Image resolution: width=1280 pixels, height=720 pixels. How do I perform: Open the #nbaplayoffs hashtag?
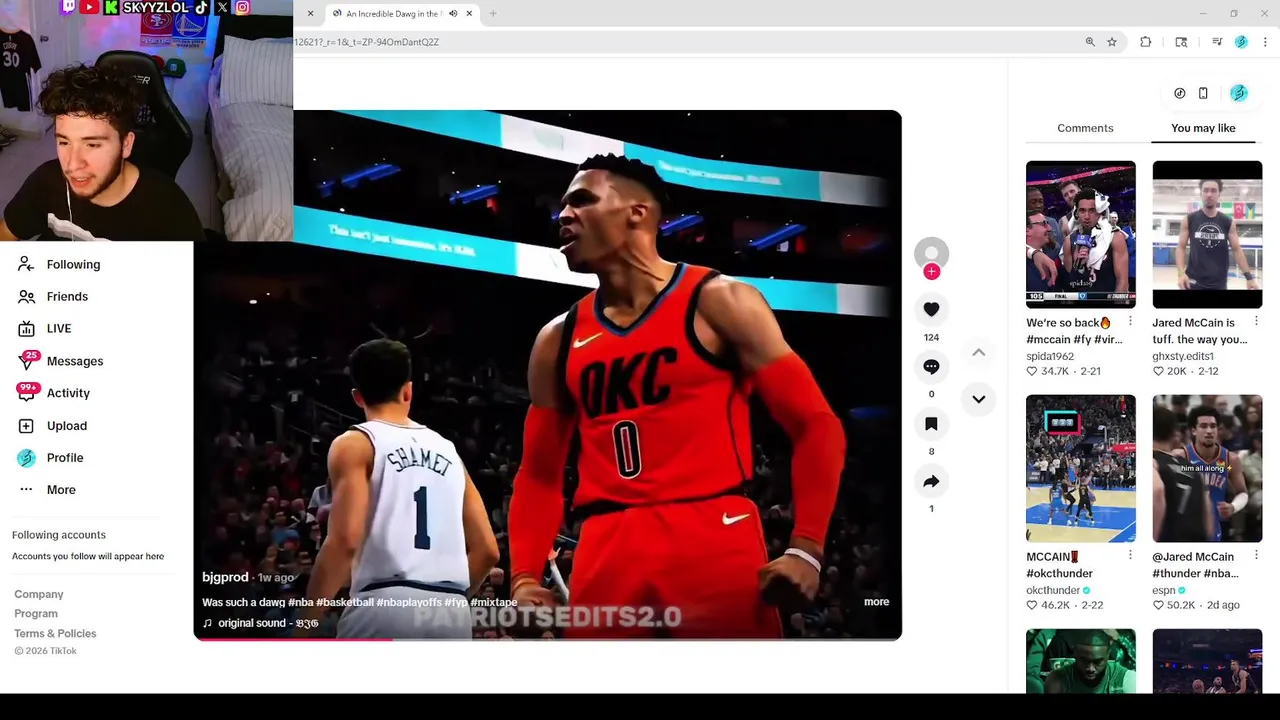[x=409, y=602]
